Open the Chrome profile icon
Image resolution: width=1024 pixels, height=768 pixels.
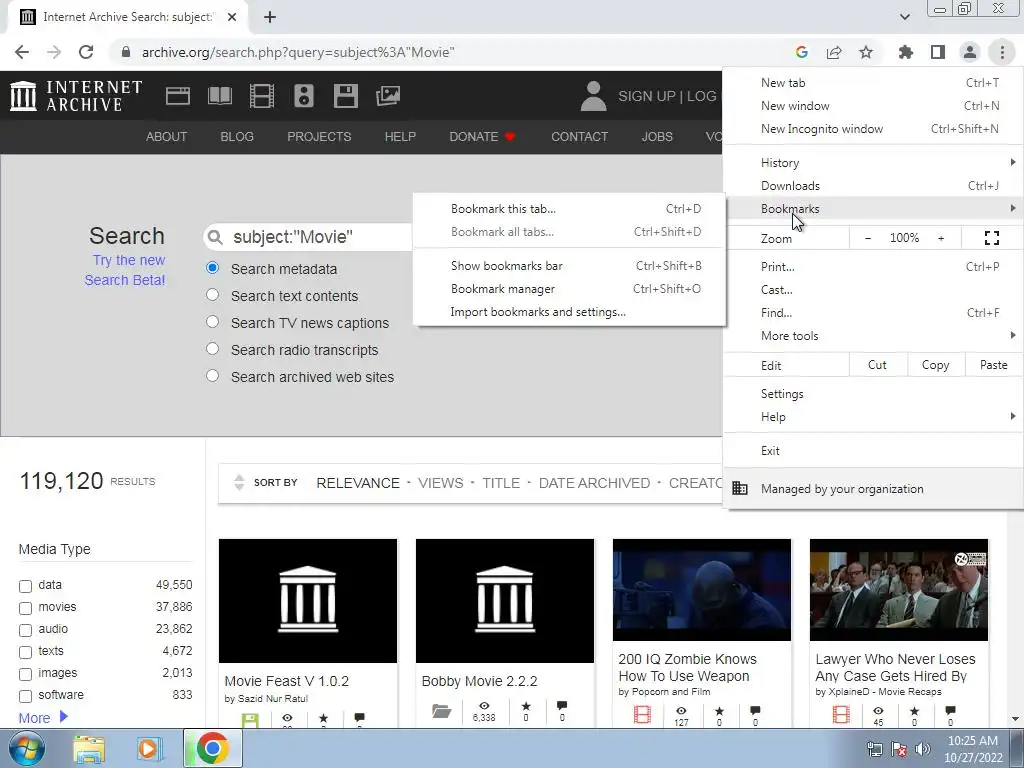(x=970, y=52)
